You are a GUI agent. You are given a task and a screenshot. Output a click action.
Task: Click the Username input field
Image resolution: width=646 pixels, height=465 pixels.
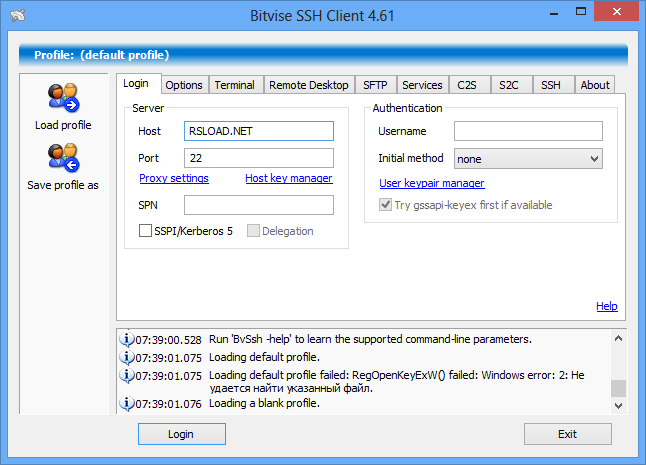tap(528, 131)
